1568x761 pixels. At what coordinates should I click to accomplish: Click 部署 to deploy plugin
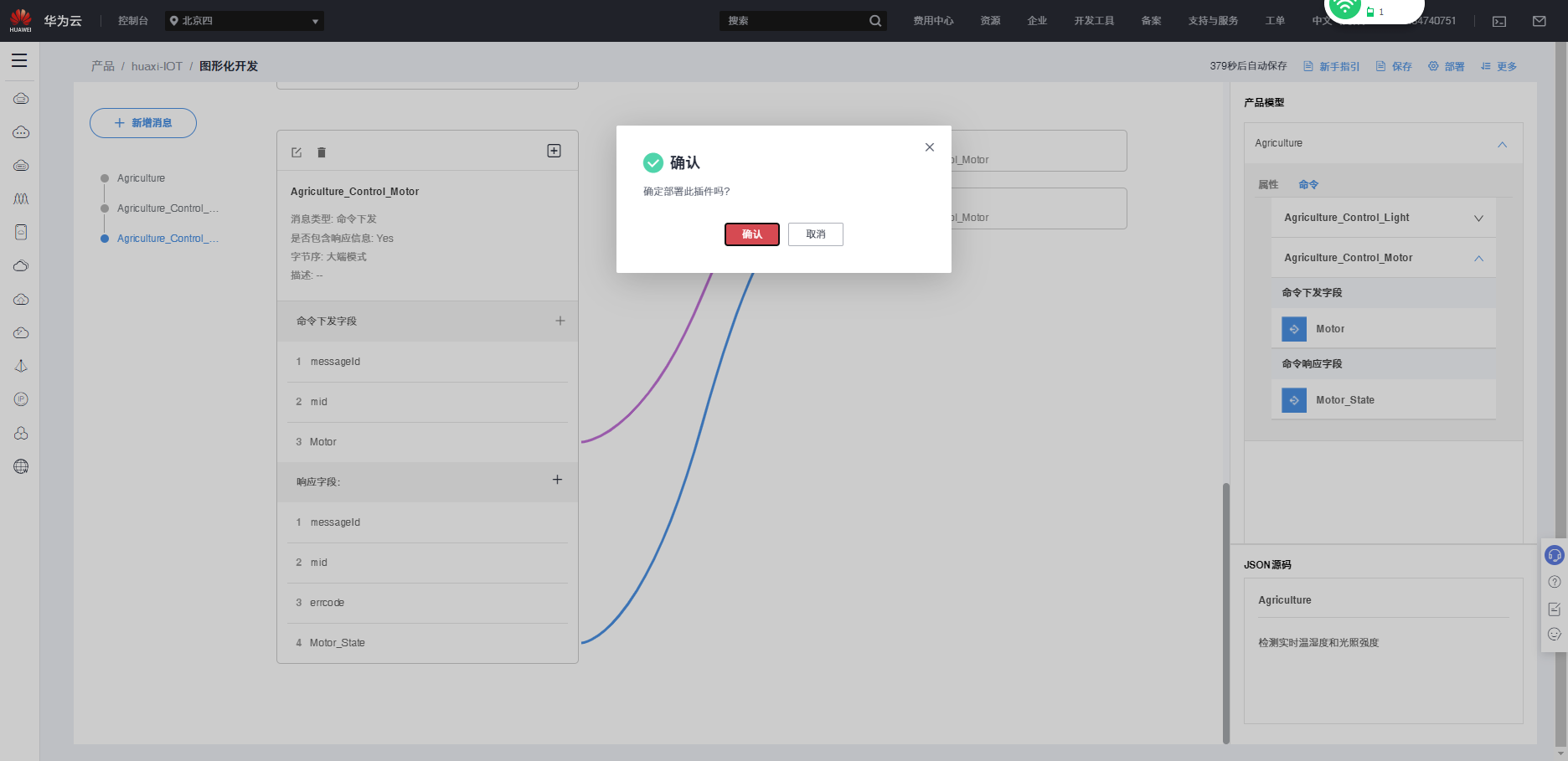coord(1447,66)
